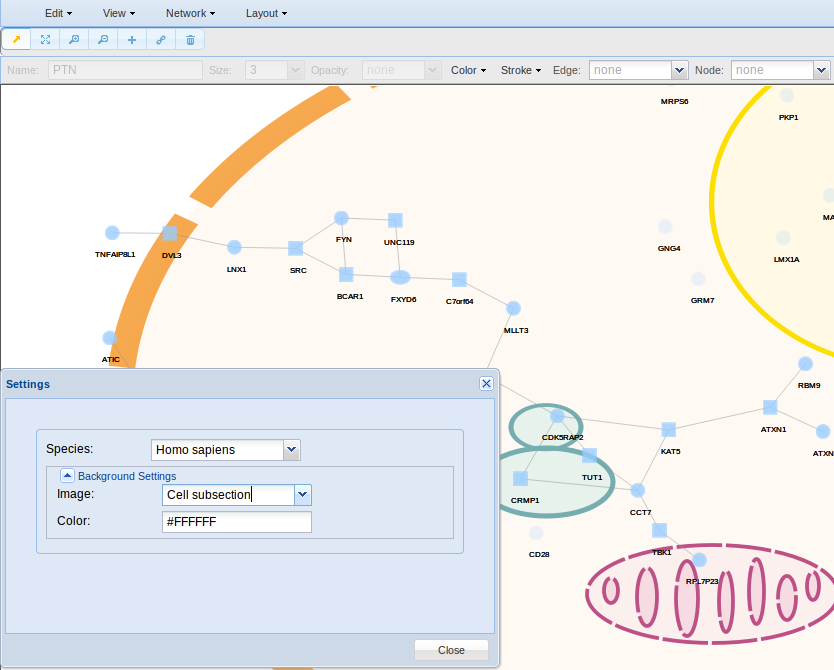
Task: Open the Species dropdown
Action: pyautogui.click(x=292, y=450)
